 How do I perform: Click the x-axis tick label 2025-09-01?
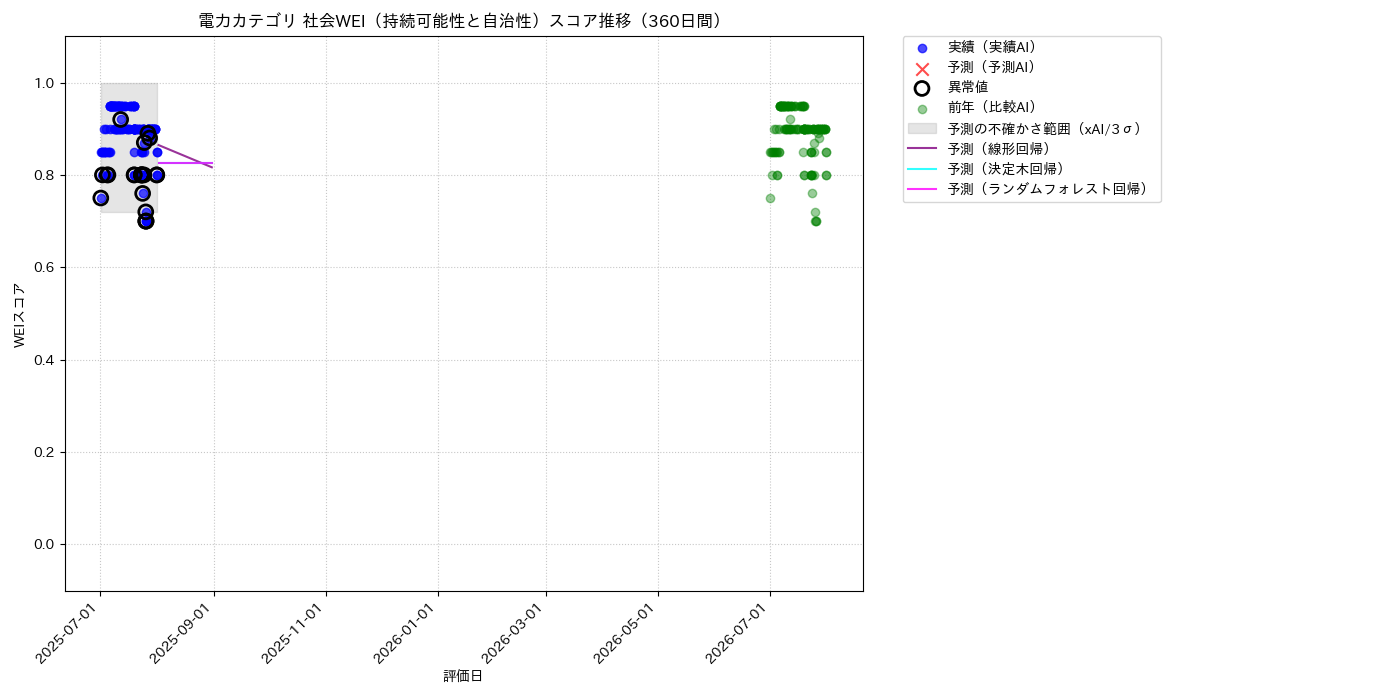183,633
